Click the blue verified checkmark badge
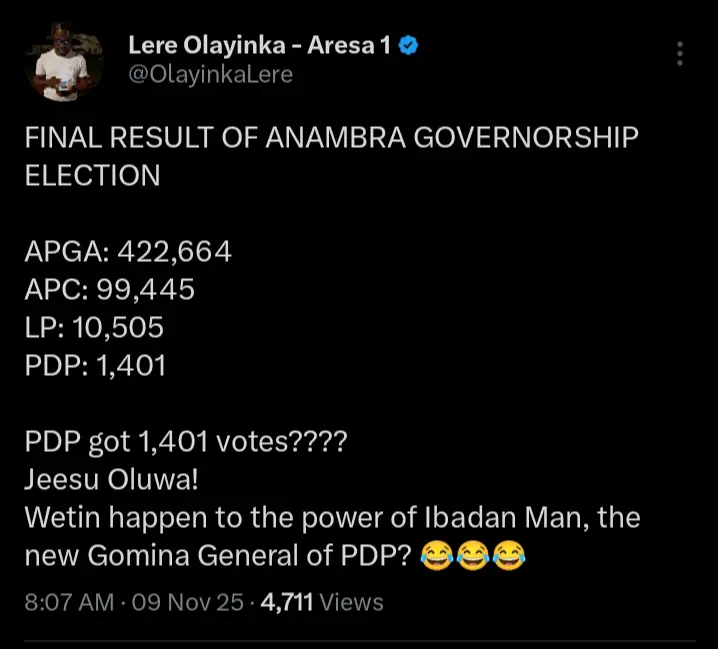The height and width of the screenshot is (649, 718). (409, 45)
